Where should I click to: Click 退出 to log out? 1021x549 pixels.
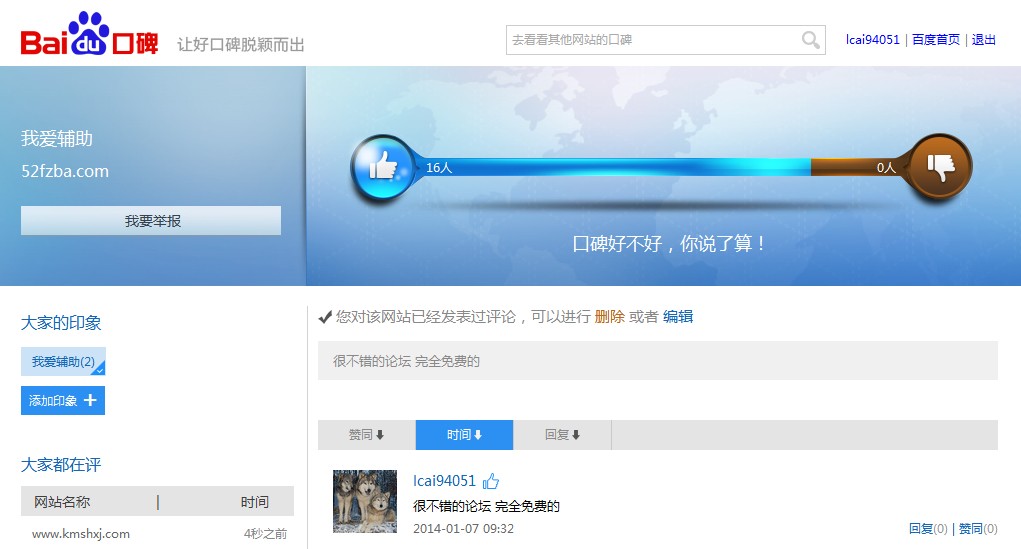[983, 40]
